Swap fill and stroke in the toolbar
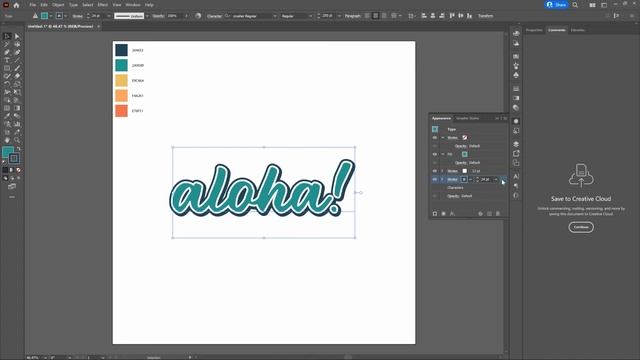Viewport: 640px width, 360px height. click(18, 149)
